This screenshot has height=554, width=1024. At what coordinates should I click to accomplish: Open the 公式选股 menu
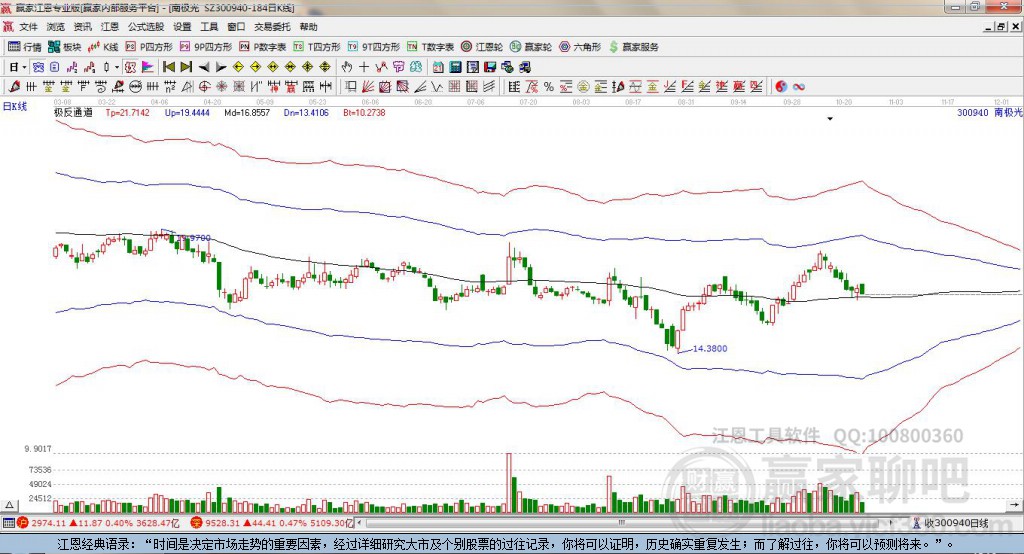146,27
